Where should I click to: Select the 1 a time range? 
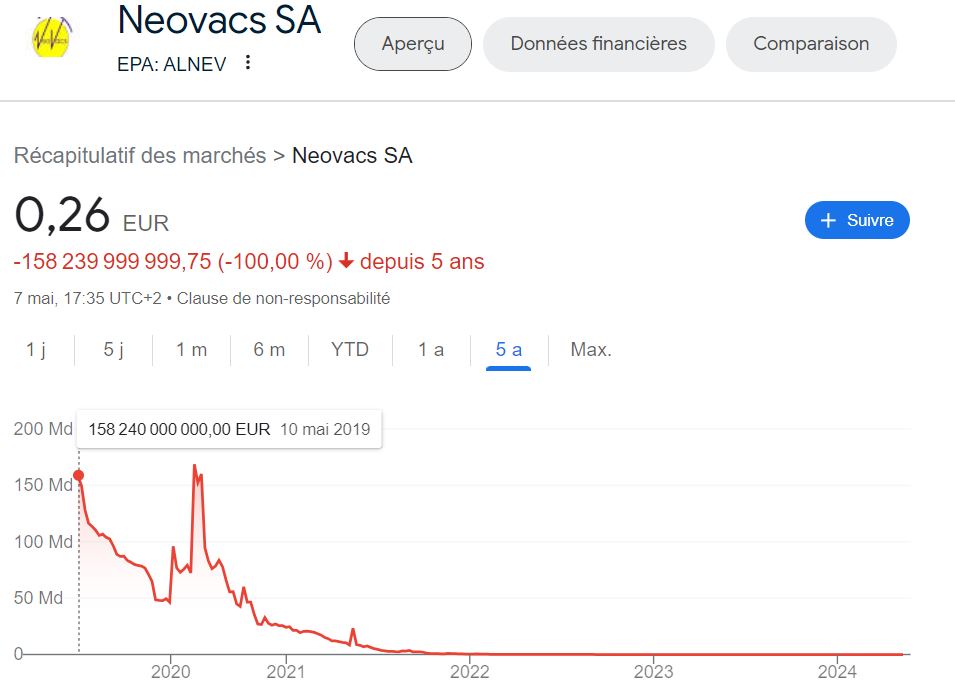click(431, 349)
